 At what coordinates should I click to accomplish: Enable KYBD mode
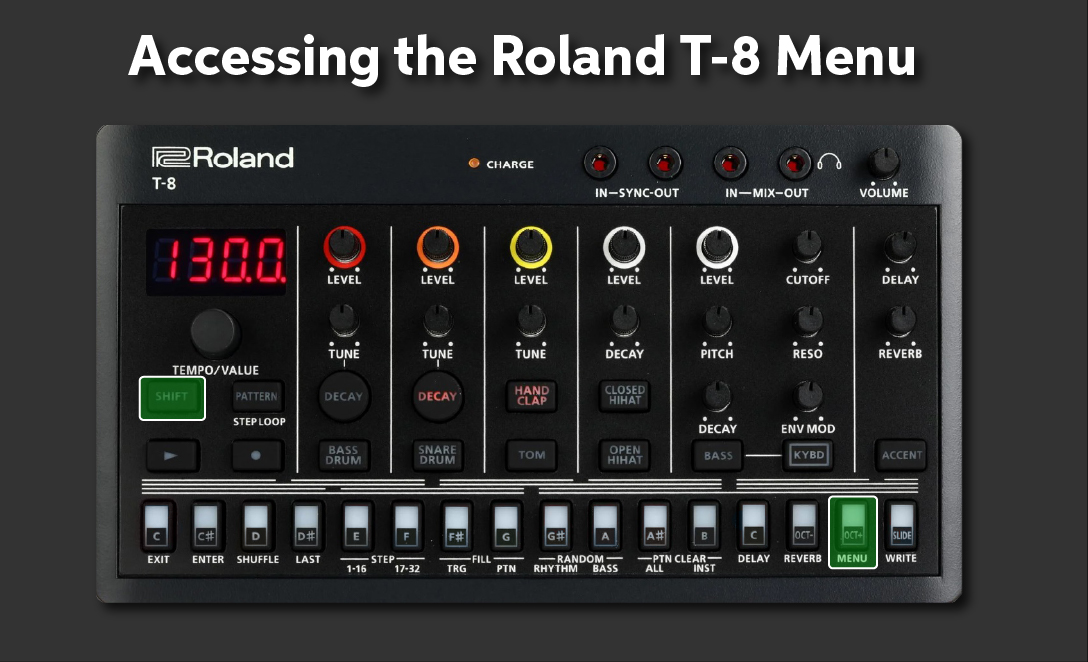(808, 455)
